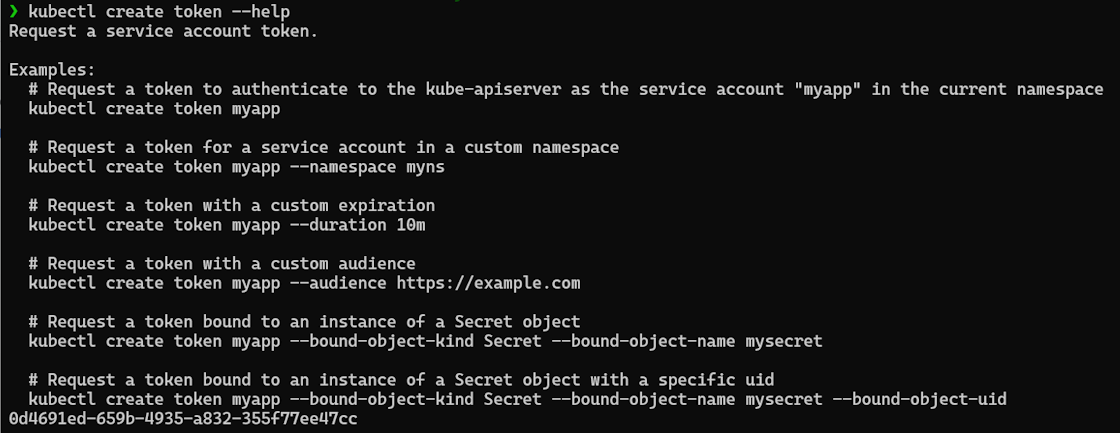This screenshot has width=1120, height=433.
Task: Click the green prompt chevron
Action: click(13, 11)
